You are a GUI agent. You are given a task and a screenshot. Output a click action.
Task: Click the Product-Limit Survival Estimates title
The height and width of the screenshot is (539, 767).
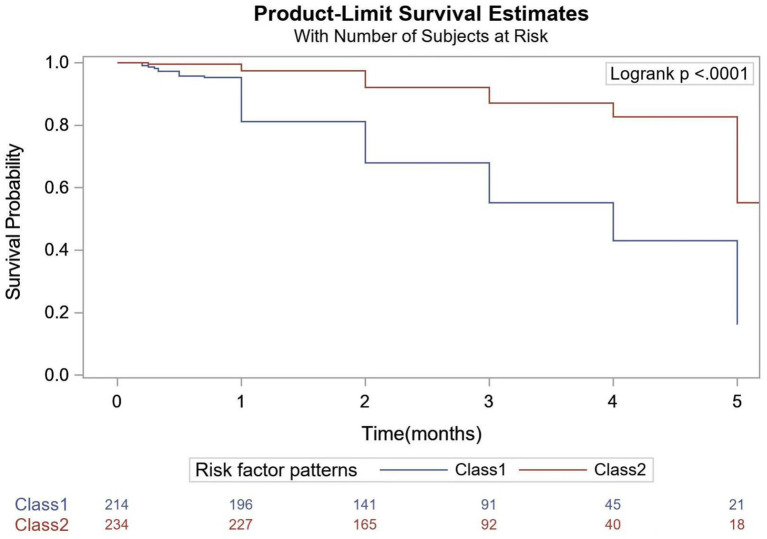(x=421, y=14)
